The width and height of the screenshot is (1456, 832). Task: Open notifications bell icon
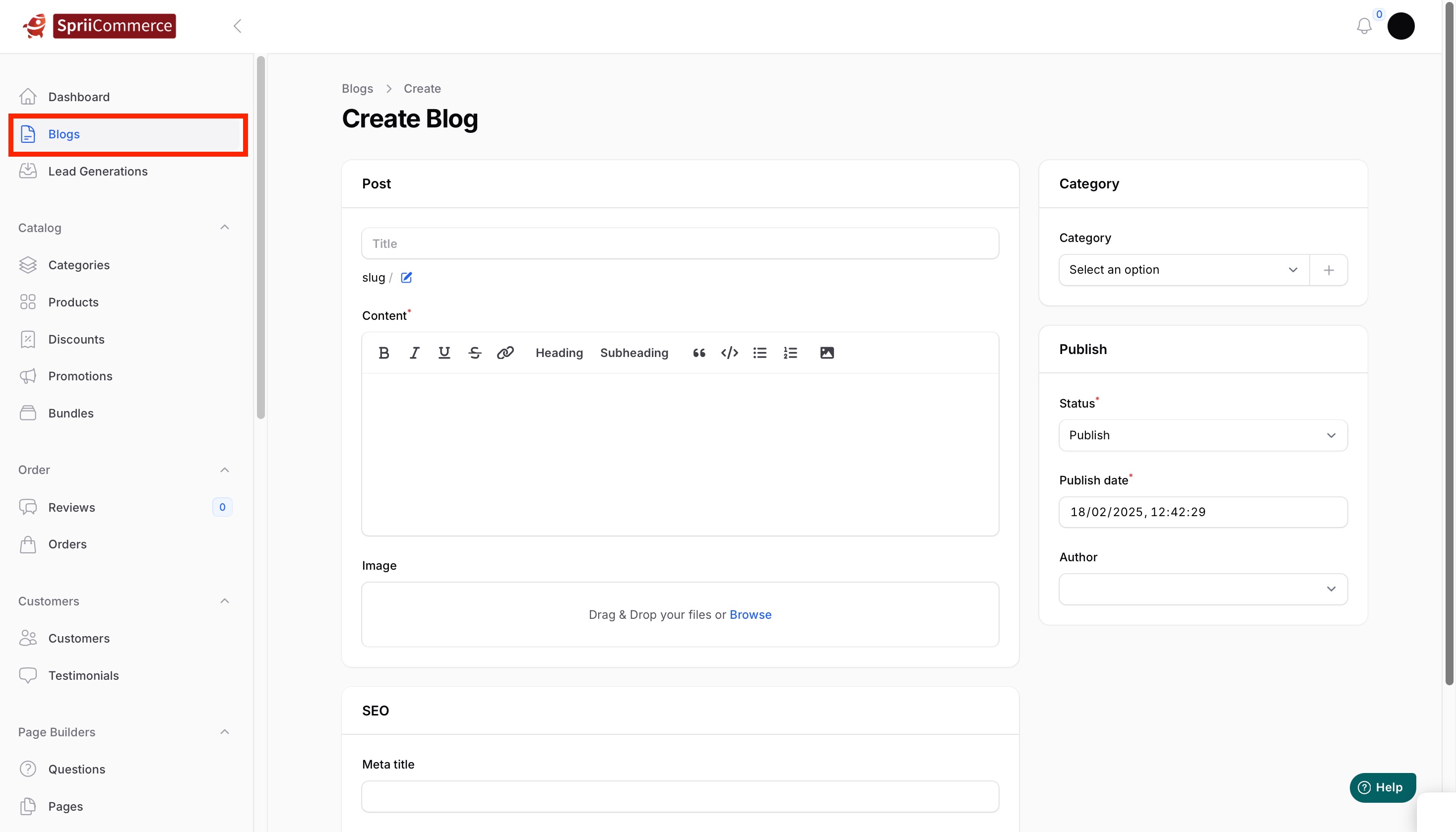pos(1364,26)
